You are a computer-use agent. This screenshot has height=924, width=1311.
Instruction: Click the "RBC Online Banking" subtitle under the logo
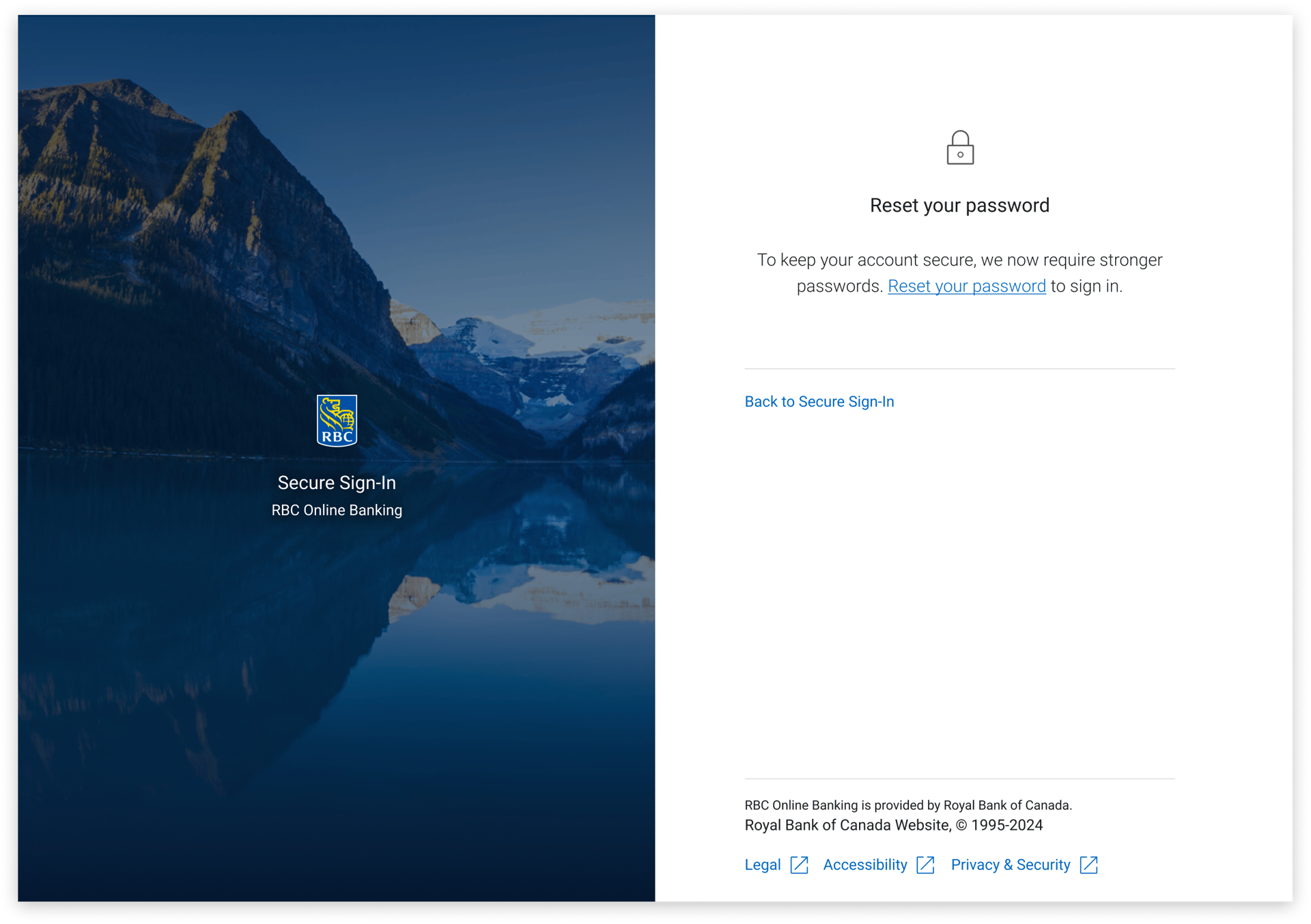click(337, 510)
